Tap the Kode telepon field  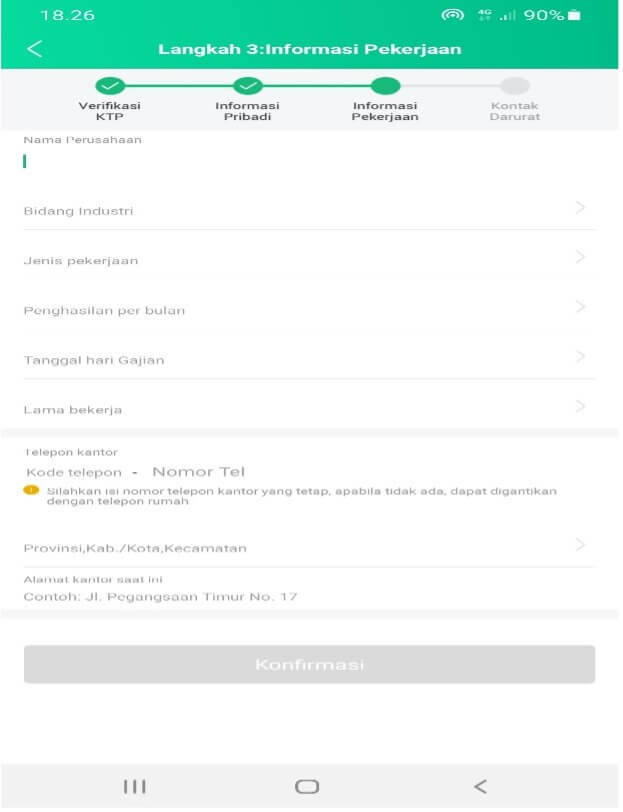click(74, 472)
